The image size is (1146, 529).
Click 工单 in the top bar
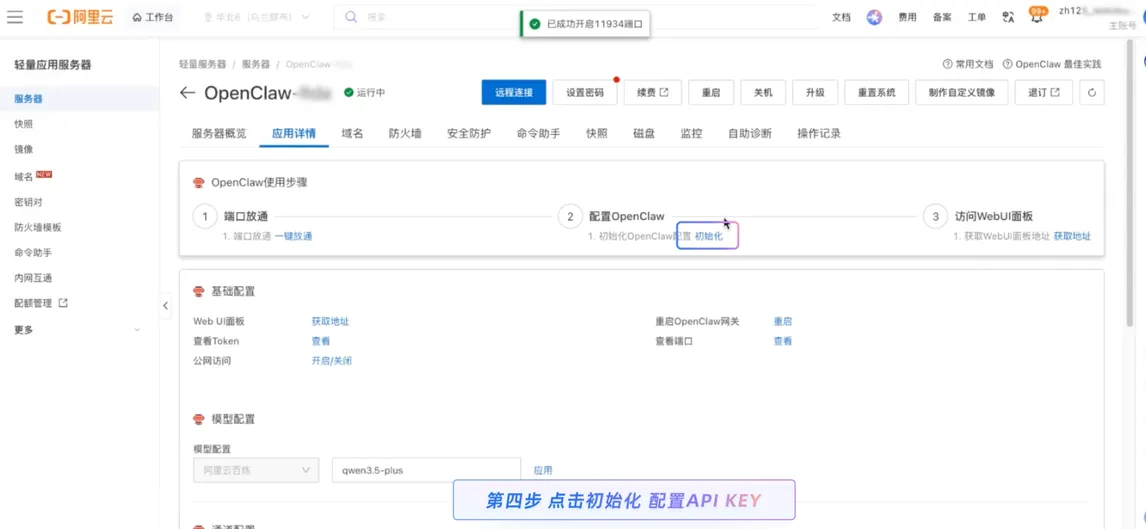[x=976, y=18]
